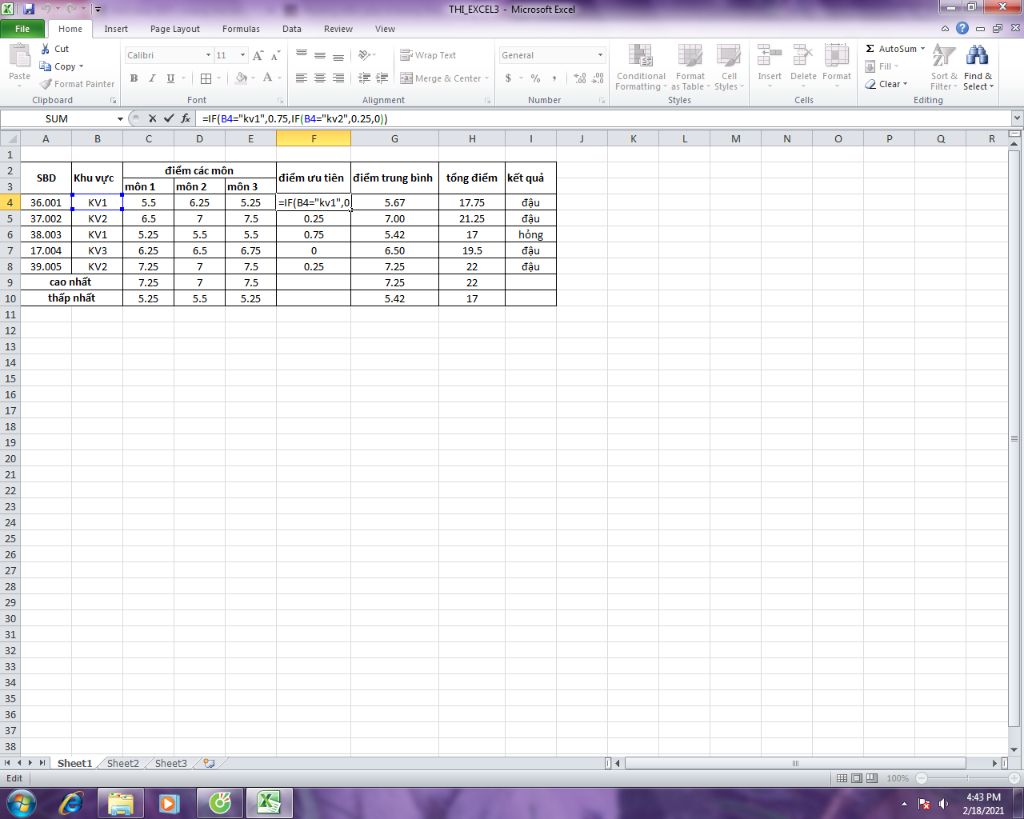Open the font name Calibri dropdown
The width and height of the screenshot is (1024, 819).
208,56
